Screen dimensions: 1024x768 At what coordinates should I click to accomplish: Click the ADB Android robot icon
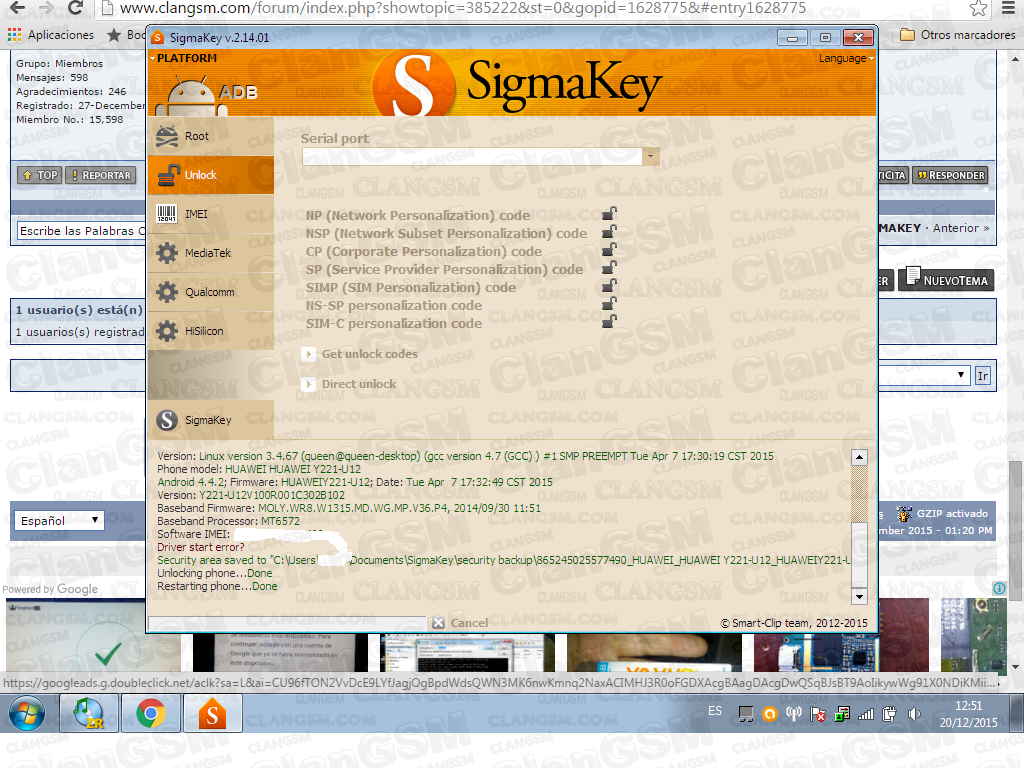click(192, 96)
